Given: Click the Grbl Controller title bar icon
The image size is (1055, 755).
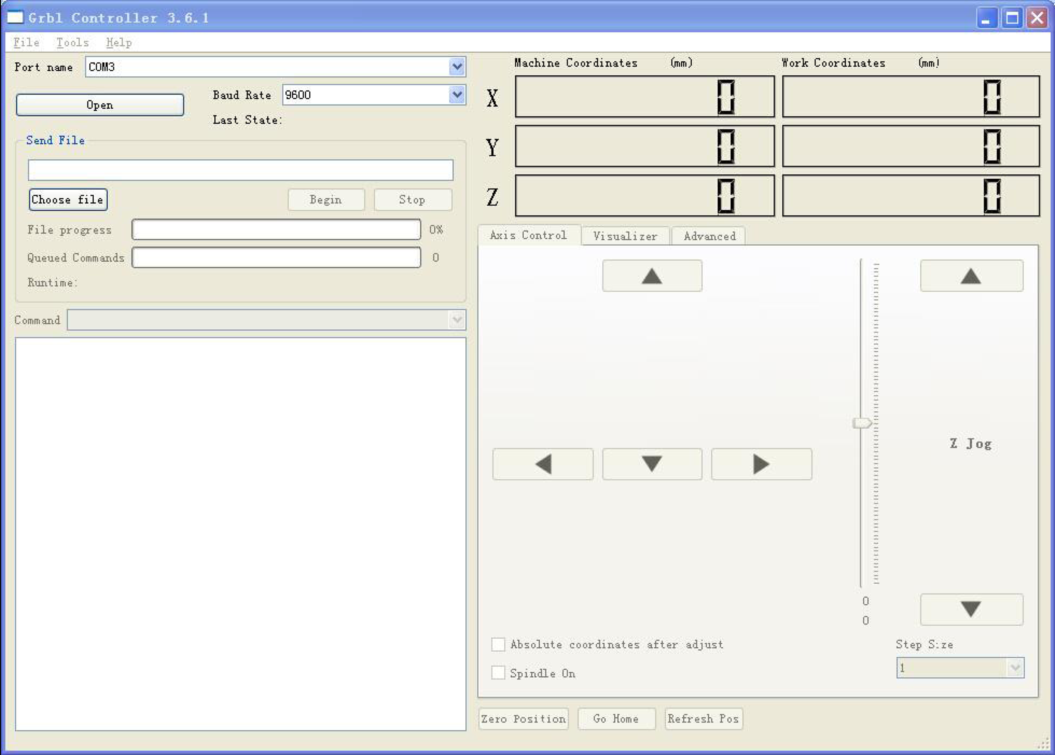Looking at the screenshot, I should point(15,17).
